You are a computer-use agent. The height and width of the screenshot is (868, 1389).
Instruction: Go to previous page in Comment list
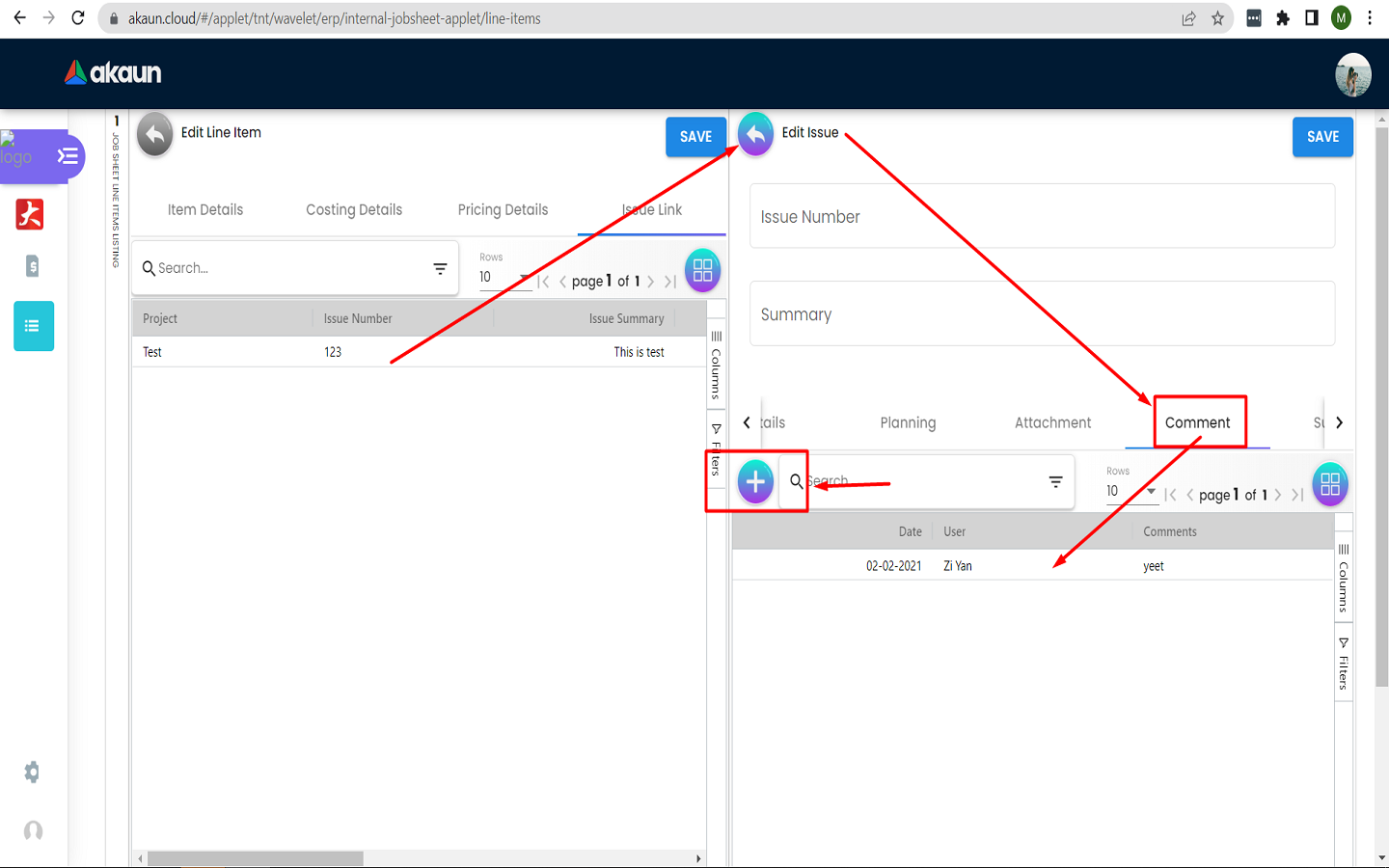tap(1190, 495)
